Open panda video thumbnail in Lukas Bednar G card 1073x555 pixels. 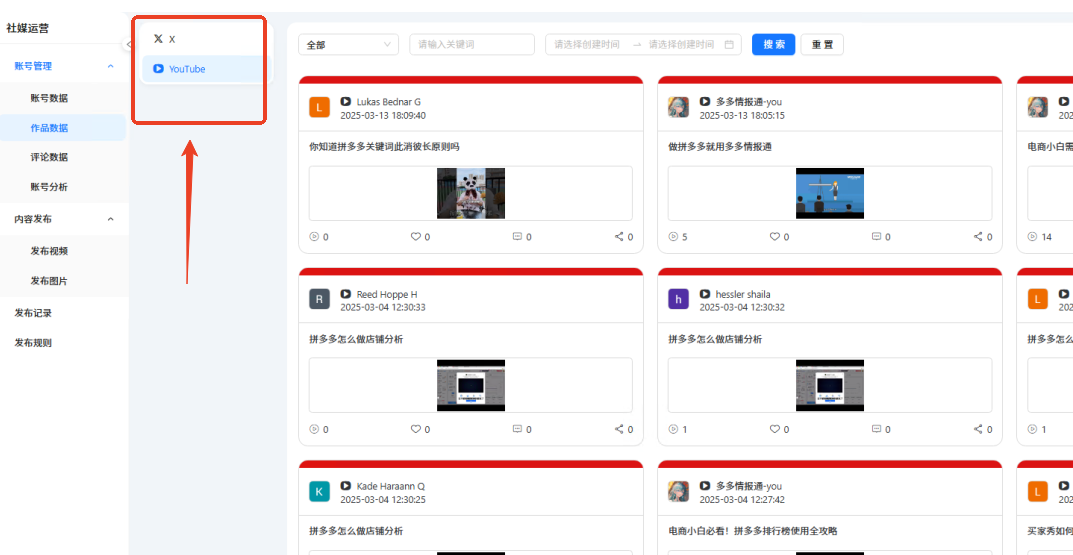point(471,193)
